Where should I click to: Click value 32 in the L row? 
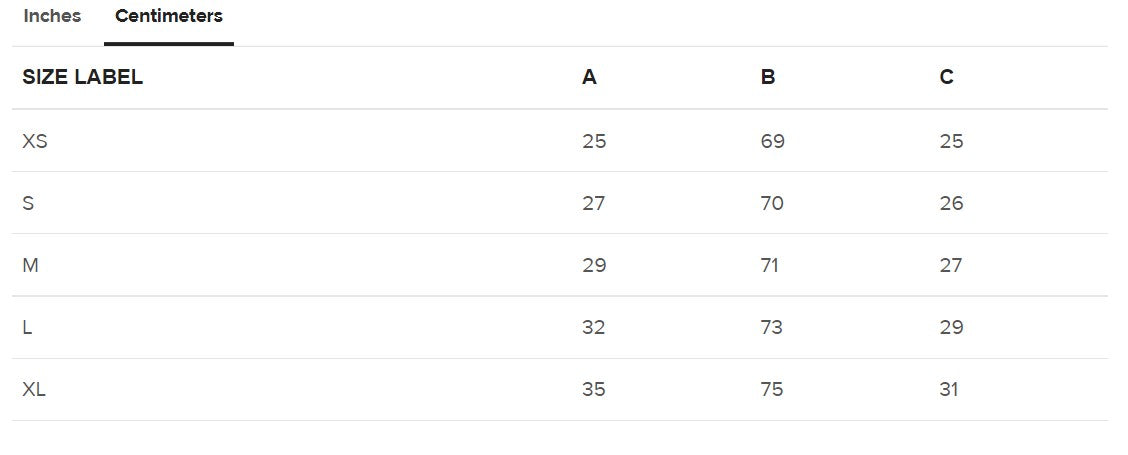594,327
